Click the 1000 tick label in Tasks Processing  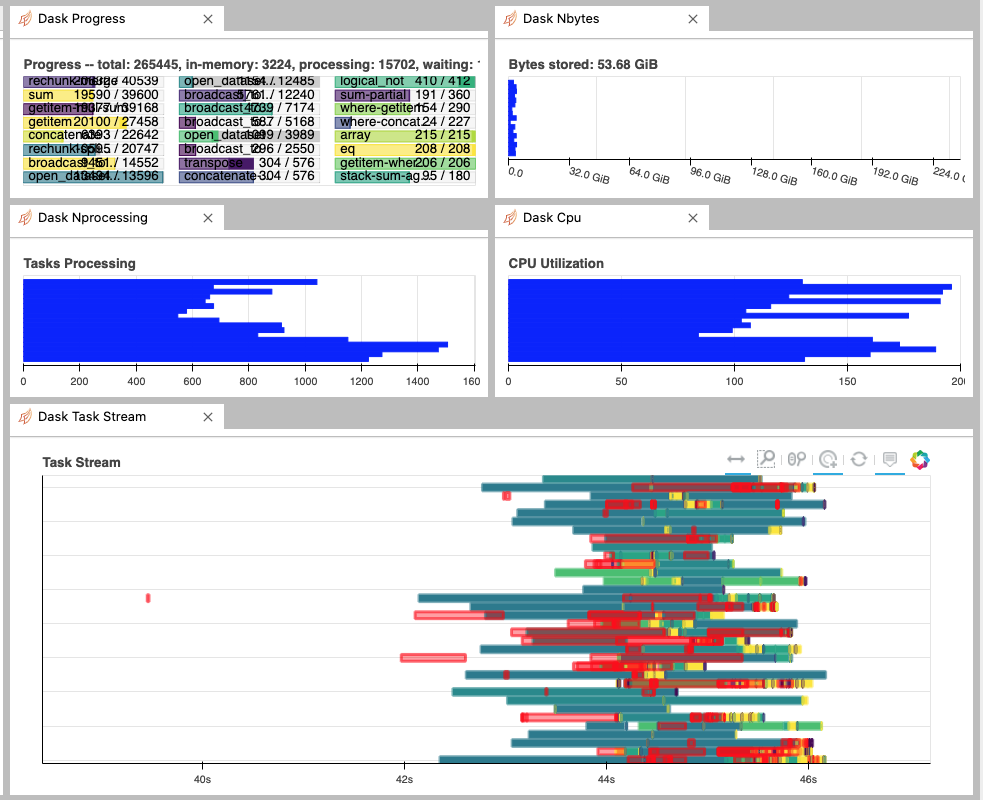point(305,381)
